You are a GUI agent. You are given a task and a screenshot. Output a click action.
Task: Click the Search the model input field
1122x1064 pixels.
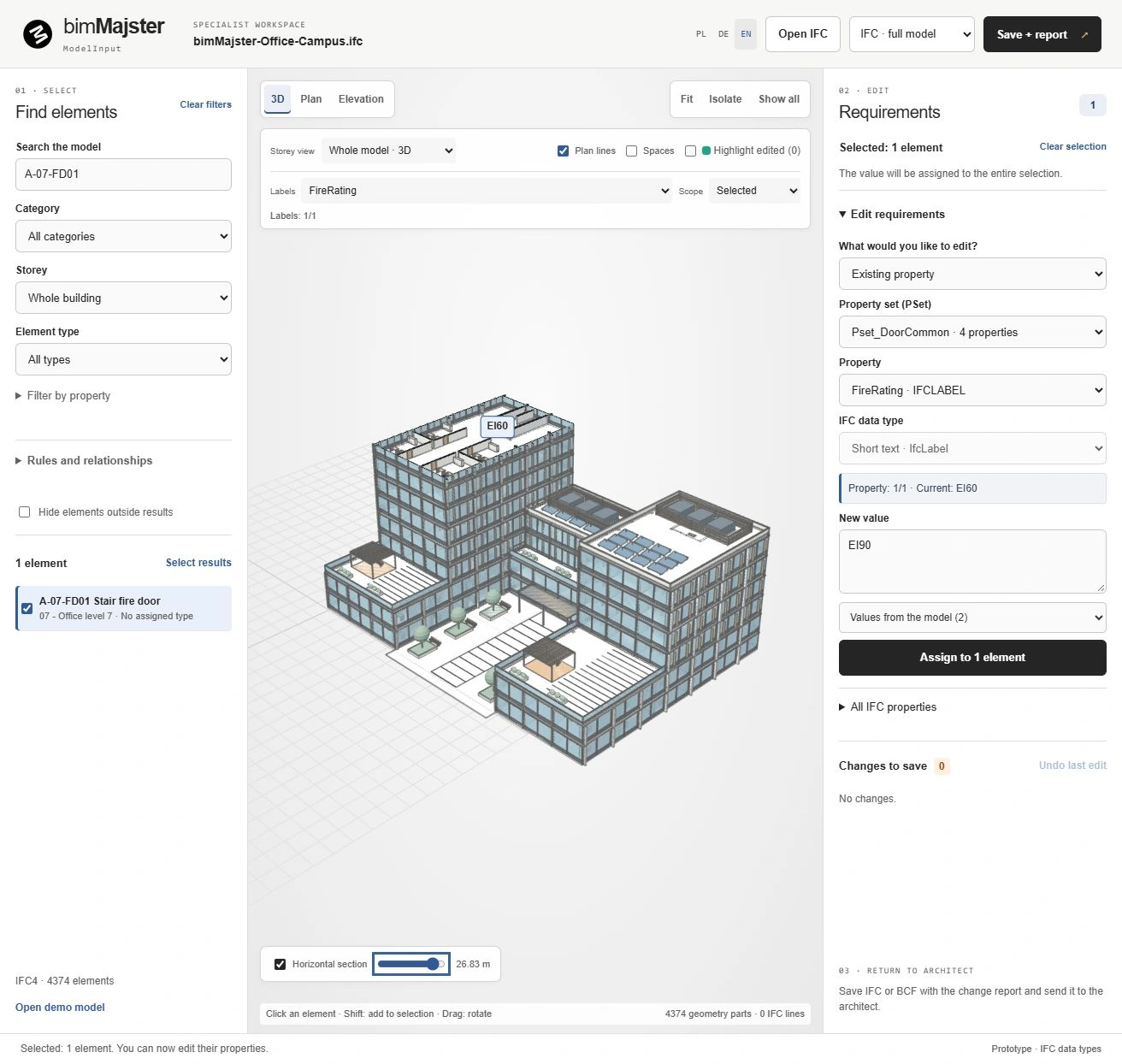(x=123, y=174)
